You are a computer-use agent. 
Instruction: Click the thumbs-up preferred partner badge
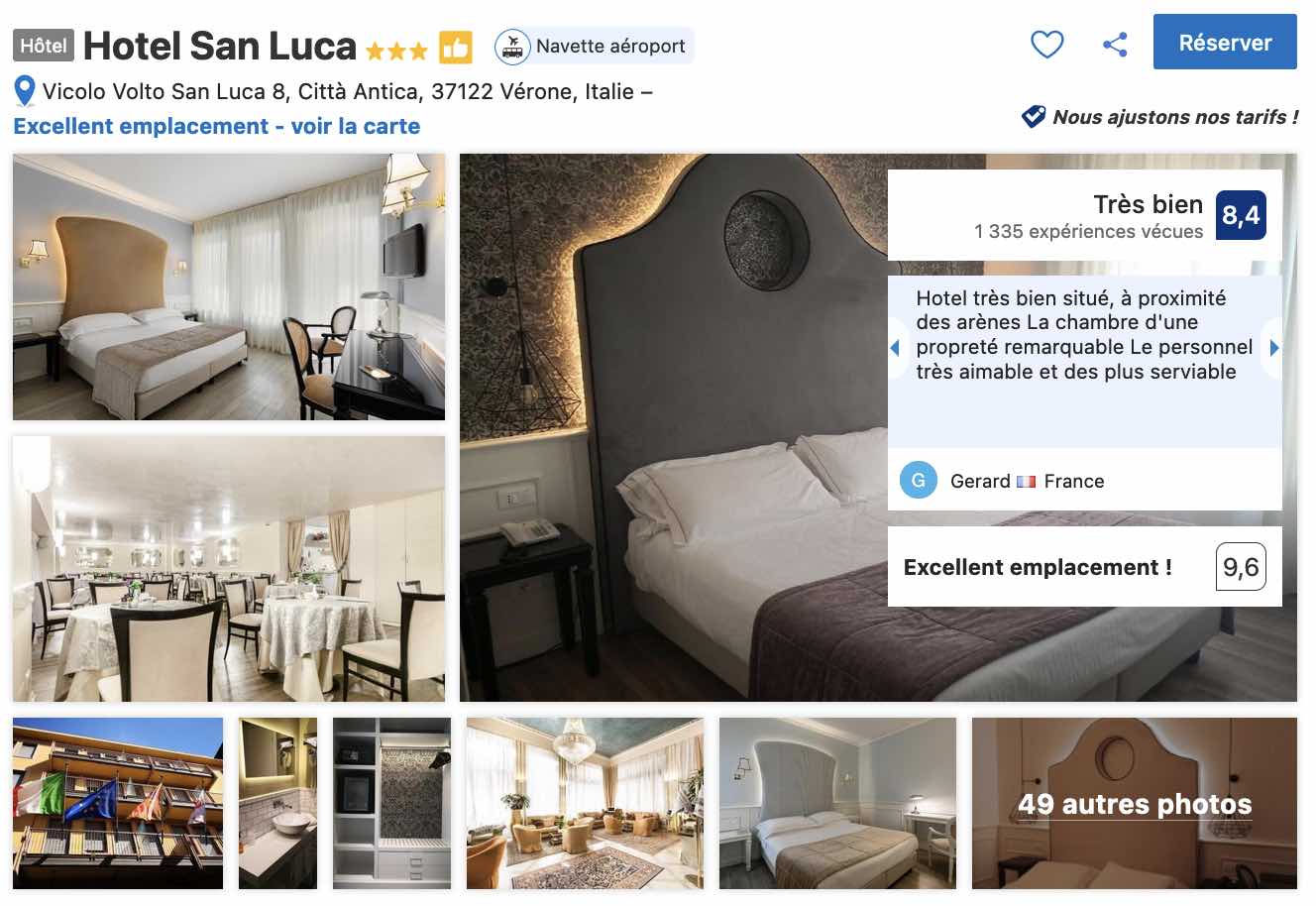(456, 47)
